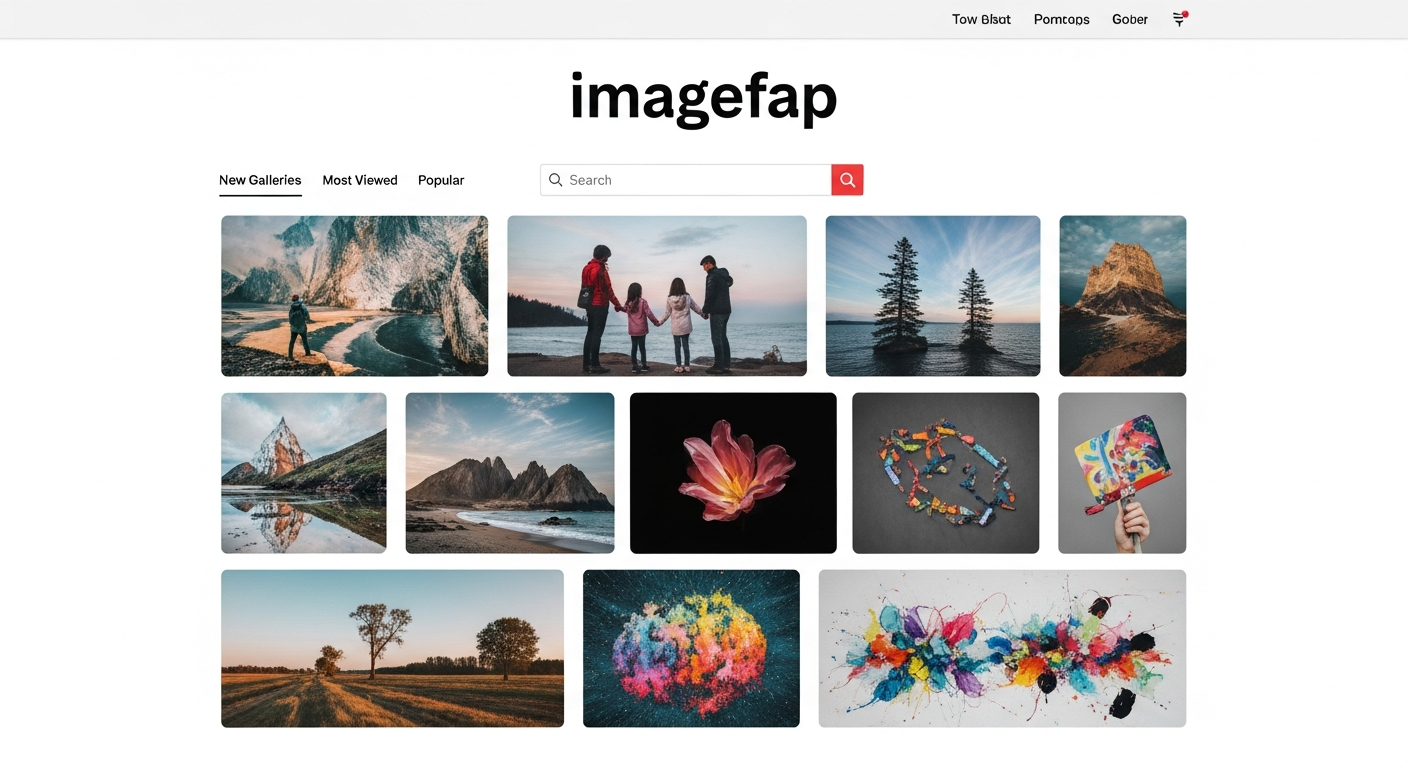Open the Pomcops menu item

click(x=1062, y=19)
